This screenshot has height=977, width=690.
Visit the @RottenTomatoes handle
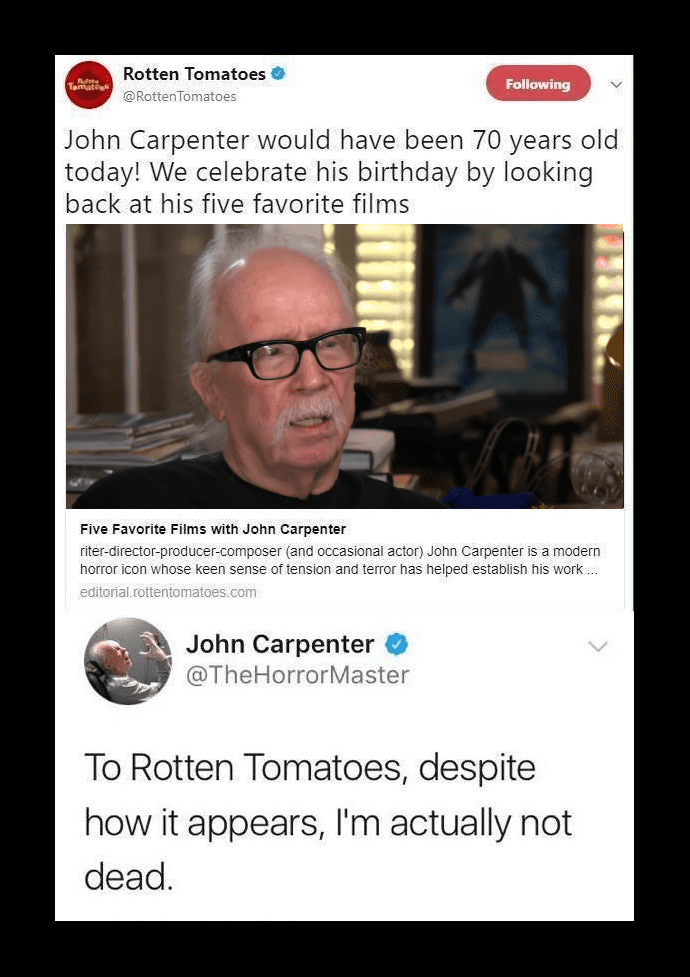180,96
